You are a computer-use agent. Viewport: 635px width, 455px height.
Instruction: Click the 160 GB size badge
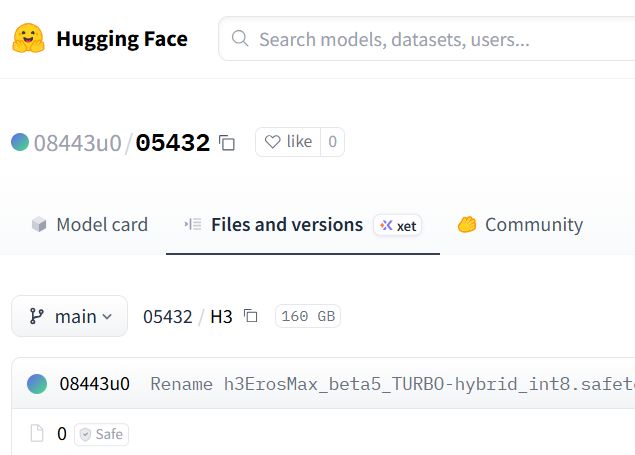pyautogui.click(x=308, y=316)
